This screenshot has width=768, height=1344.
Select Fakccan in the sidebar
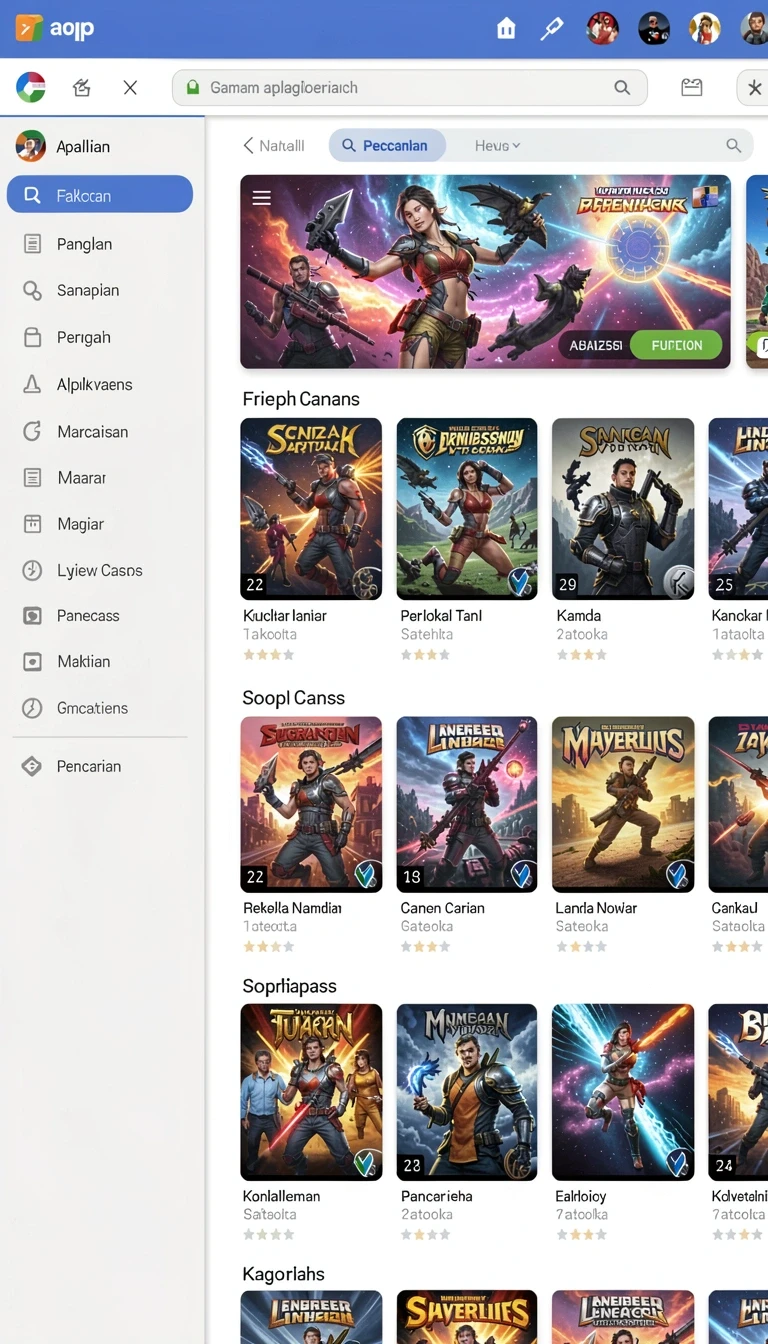pos(100,195)
